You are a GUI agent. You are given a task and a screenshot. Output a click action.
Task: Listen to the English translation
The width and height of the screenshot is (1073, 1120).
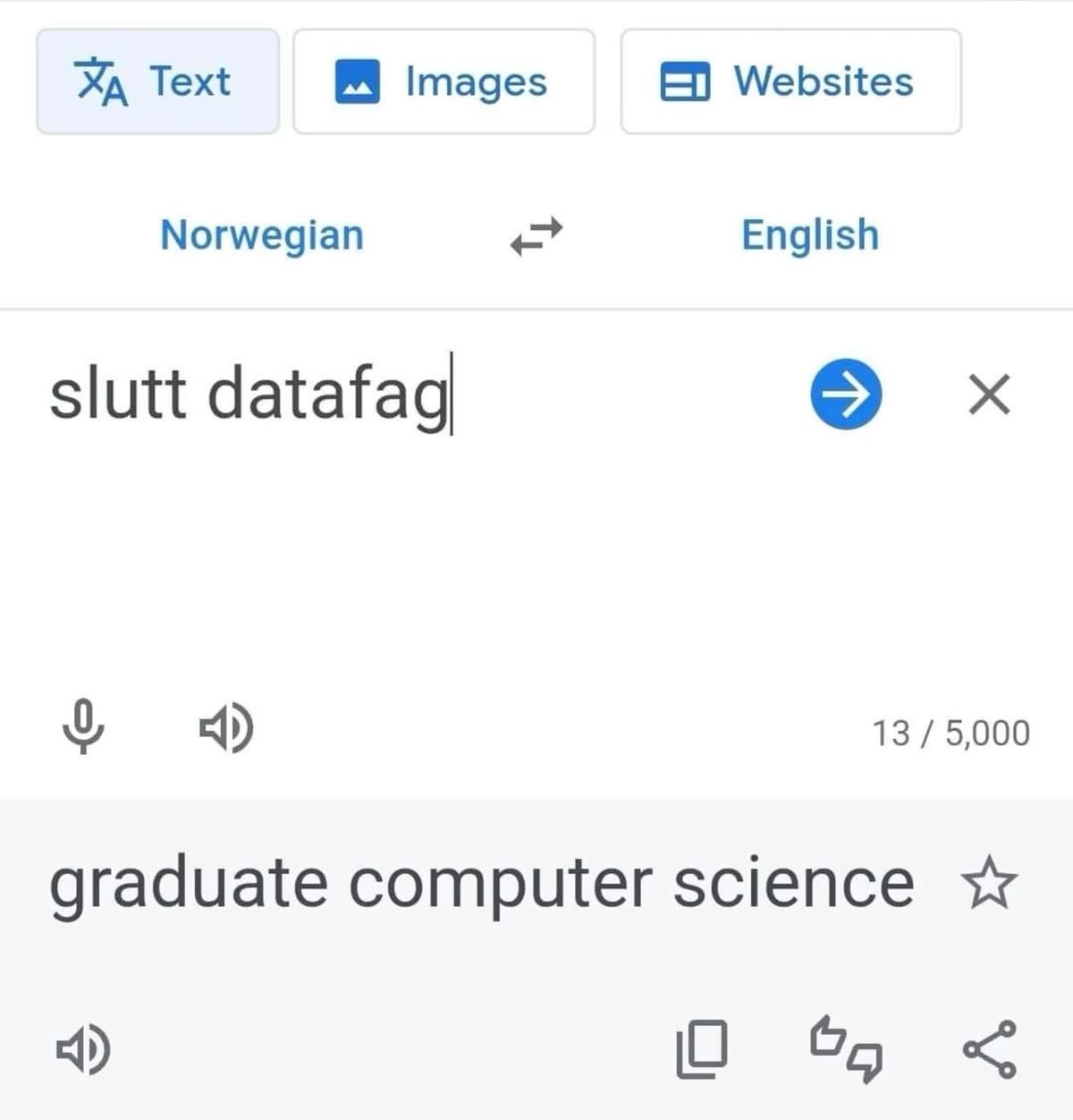point(84,1048)
